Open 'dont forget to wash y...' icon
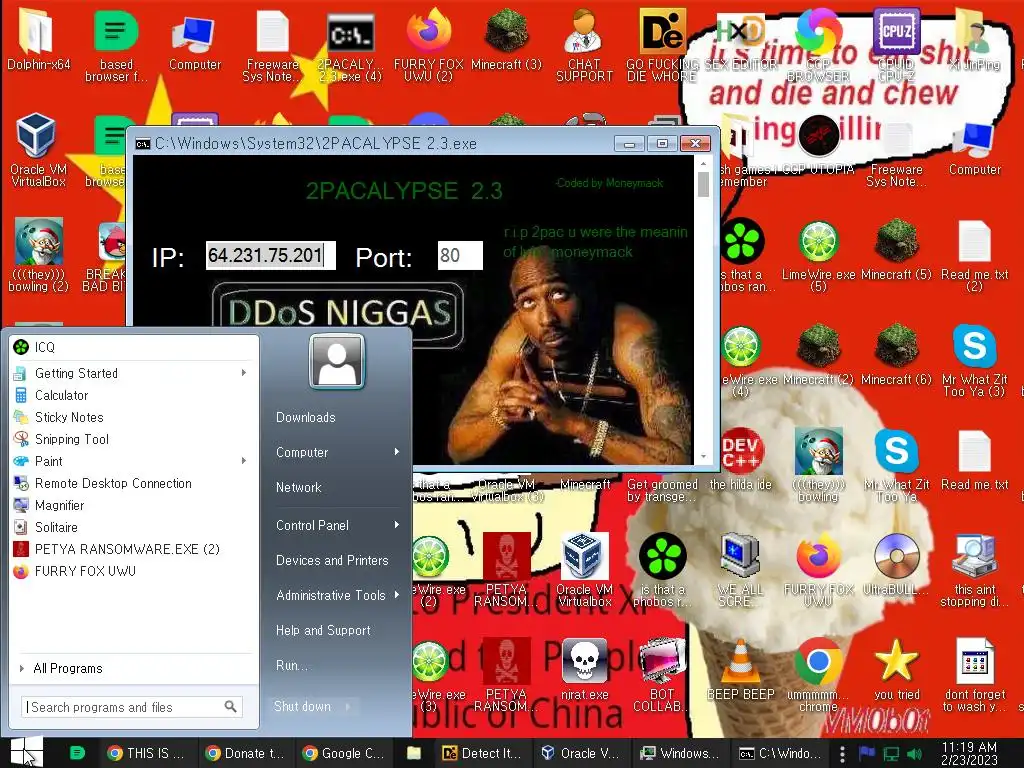1024x768 pixels. pos(974,675)
